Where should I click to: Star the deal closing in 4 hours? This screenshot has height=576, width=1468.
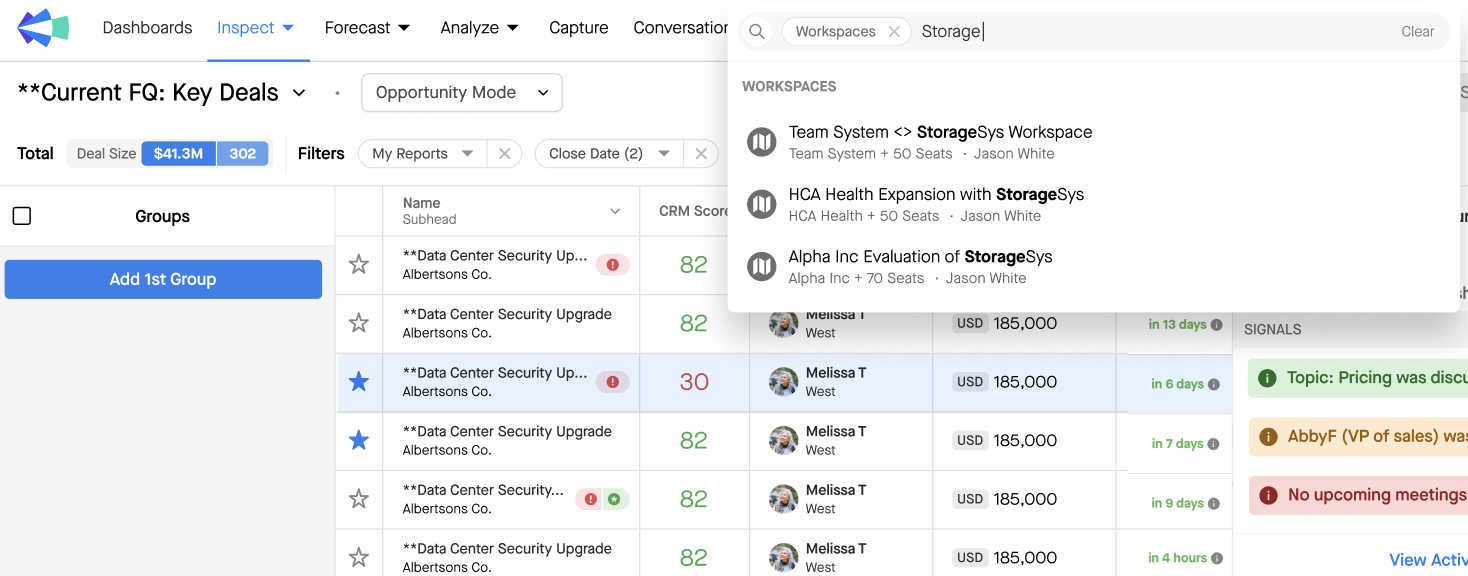point(358,557)
